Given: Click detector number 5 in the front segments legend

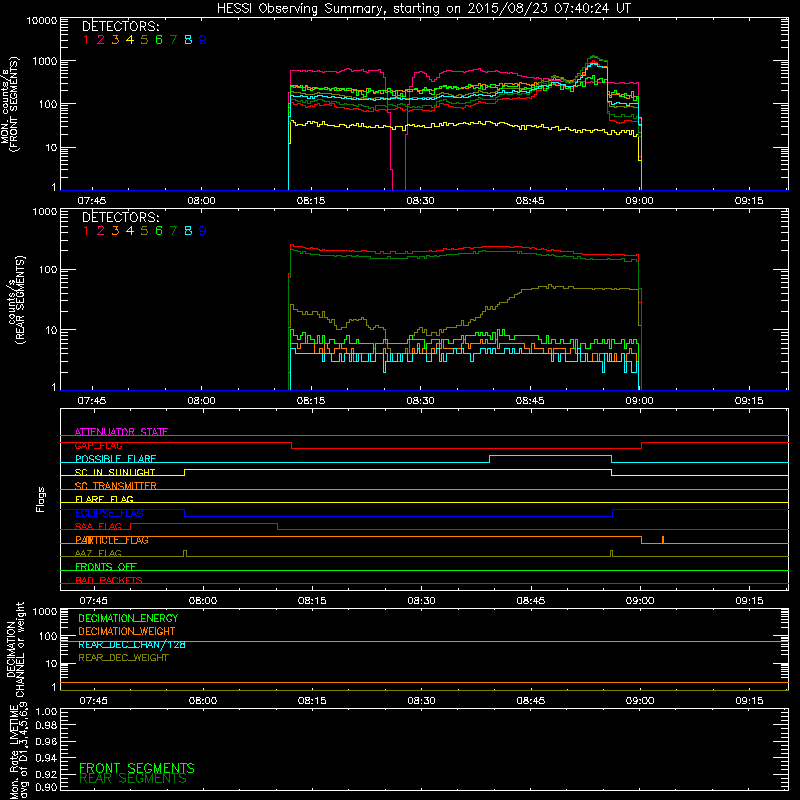Looking at the screenshot, I should click(144, 40).
